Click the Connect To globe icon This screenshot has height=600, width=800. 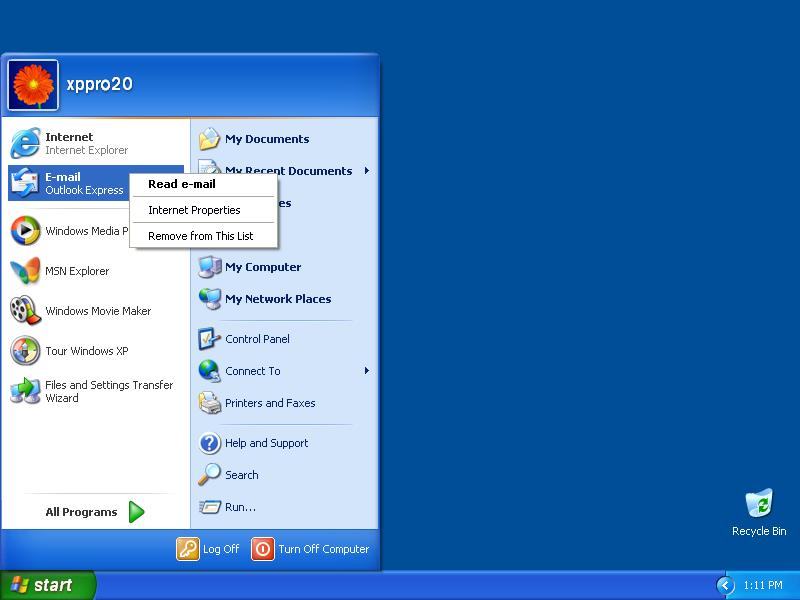click(x=209, y=371)
